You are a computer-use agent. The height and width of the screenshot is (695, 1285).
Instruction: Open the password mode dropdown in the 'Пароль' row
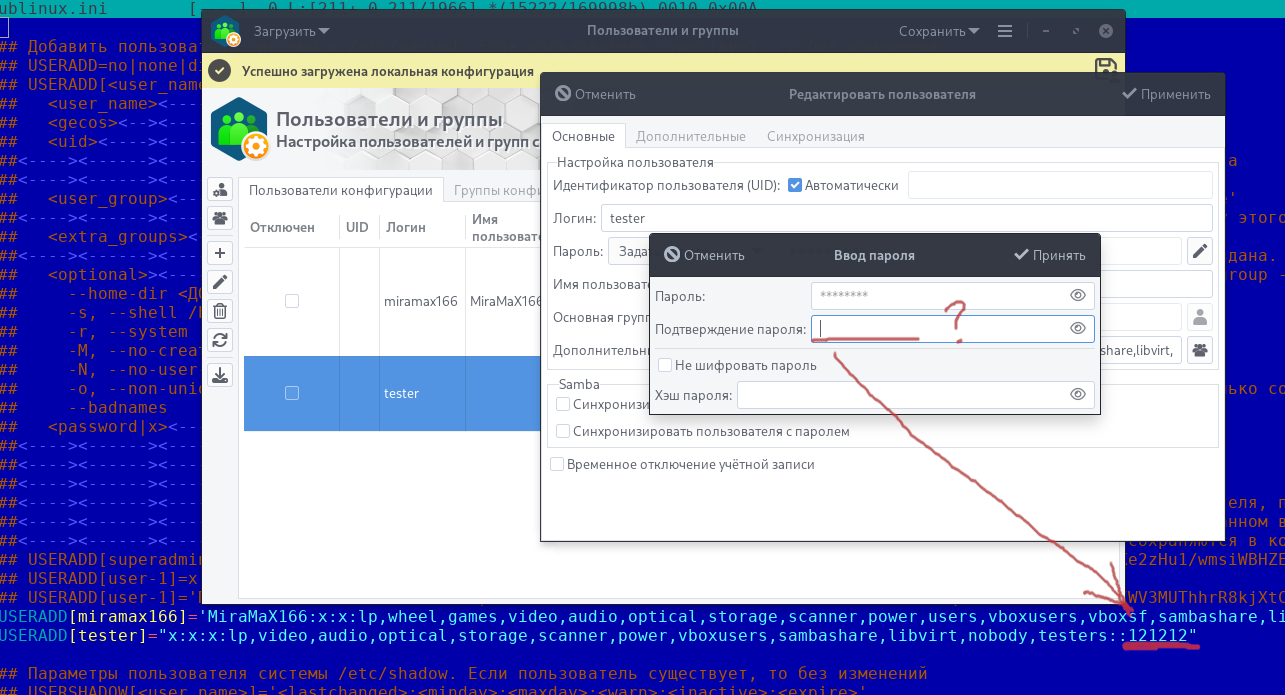click(628, 251)
